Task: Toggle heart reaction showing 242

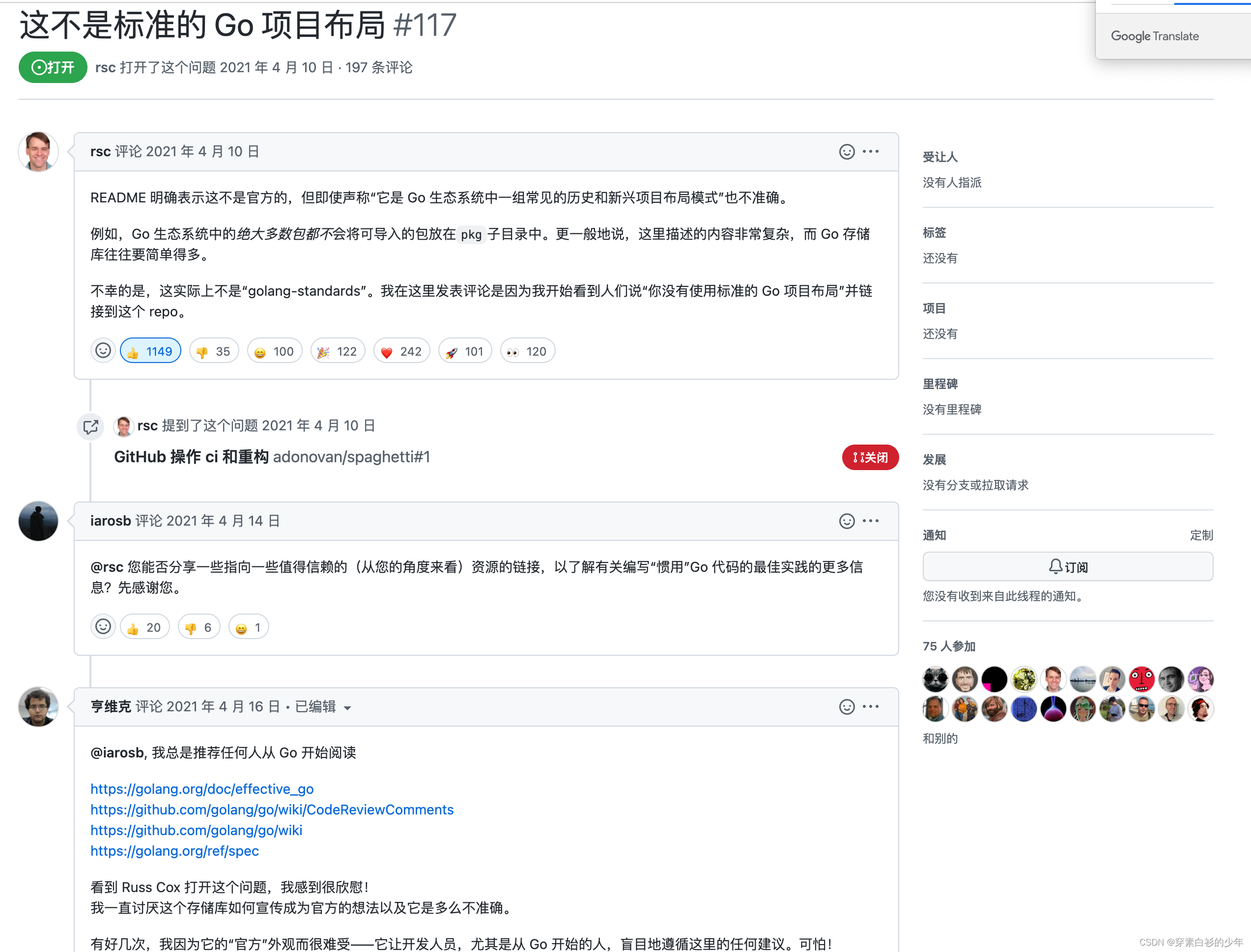Action: coord(401,351)
